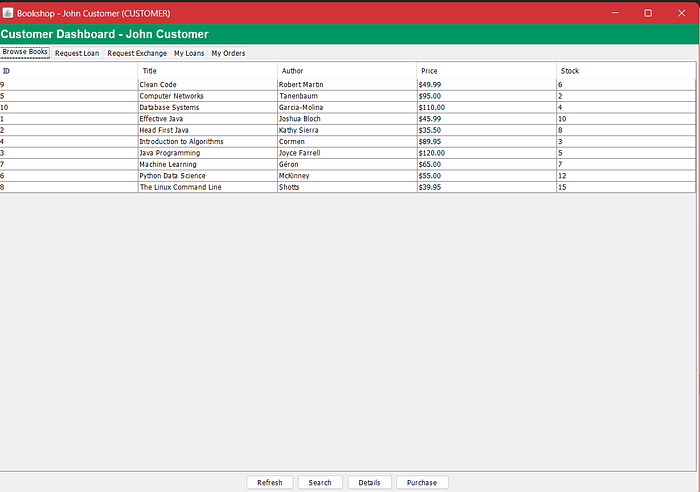This screenshot has width=700, height=492.
Task: Click the $45.99 price cell
Action: point(487,119)
